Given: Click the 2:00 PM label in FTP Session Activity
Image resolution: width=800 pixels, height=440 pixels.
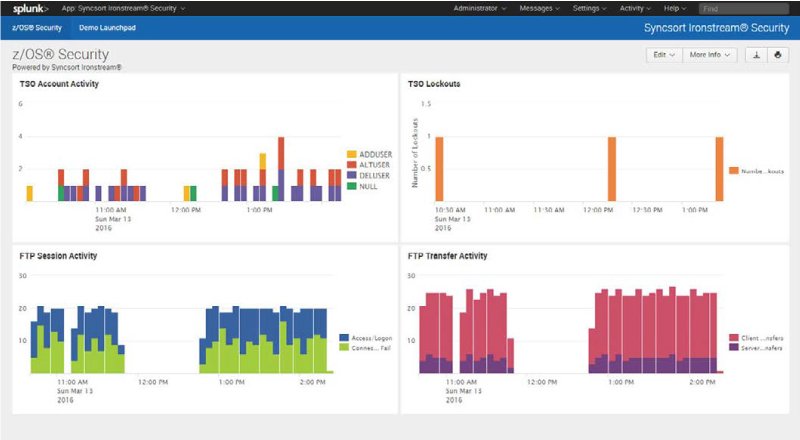Looking at the screenshot, I should (x=312, y=382).
